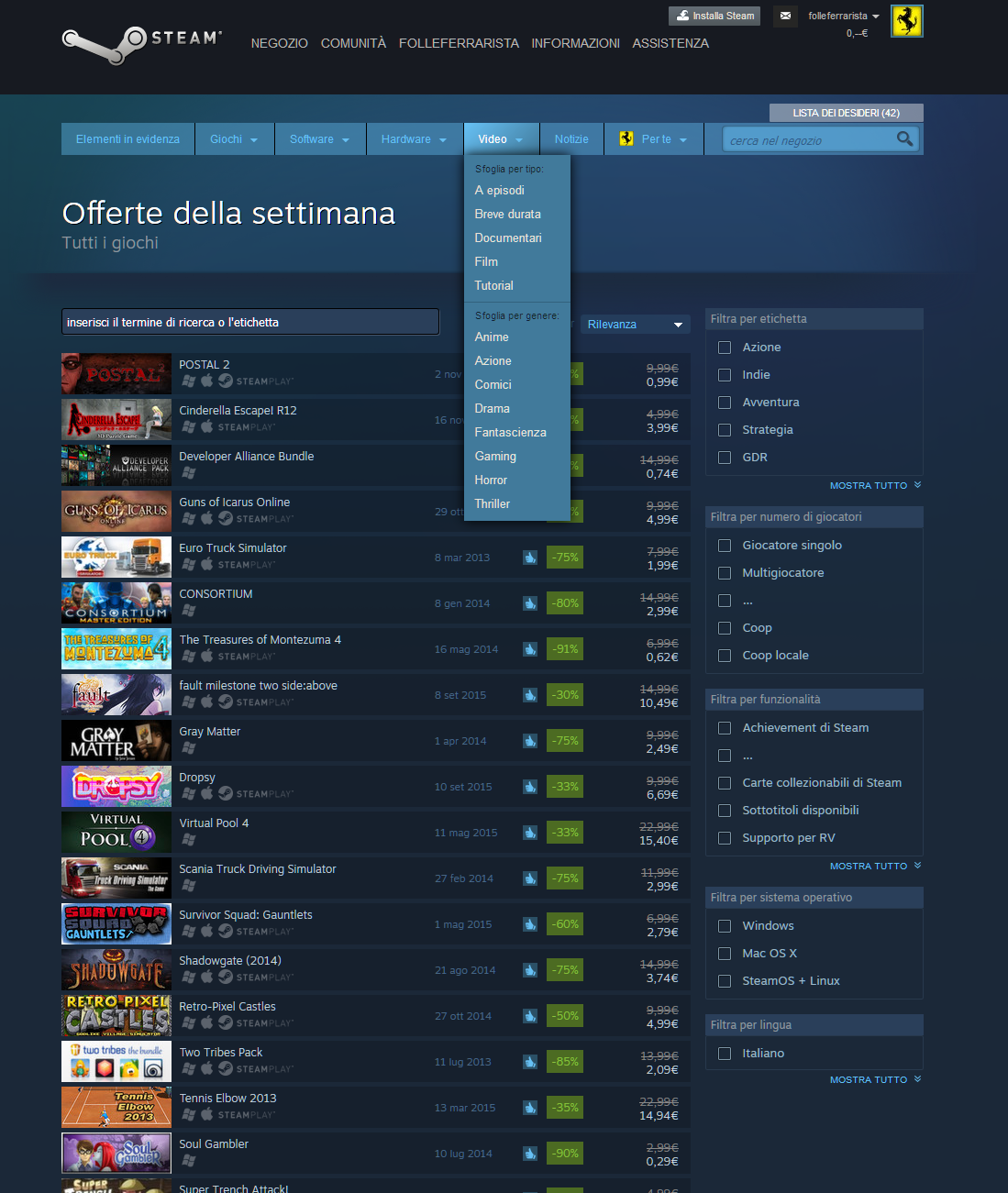
Task: Click the review icon on Treasures of Montezuma 4 row
Action: (530, 649)
